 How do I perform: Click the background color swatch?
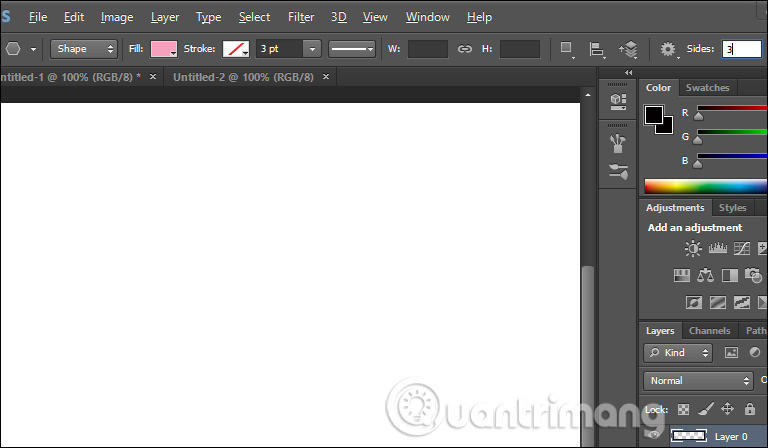(x=668, y=127)
